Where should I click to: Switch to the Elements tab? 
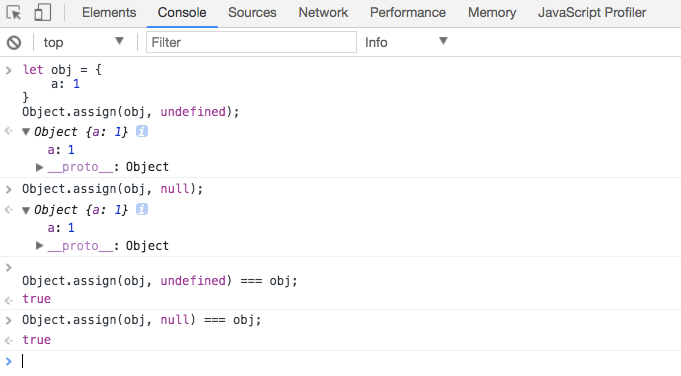(x=109, y=13)
